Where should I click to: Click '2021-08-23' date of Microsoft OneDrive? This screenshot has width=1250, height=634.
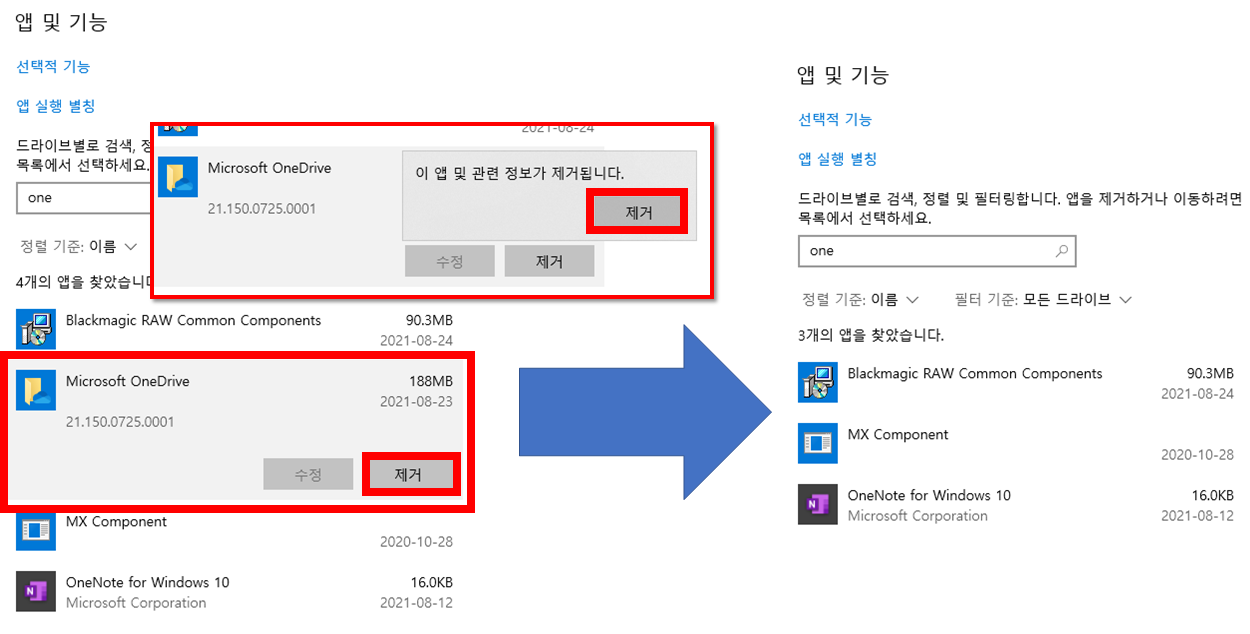click(x=417, y=401)
